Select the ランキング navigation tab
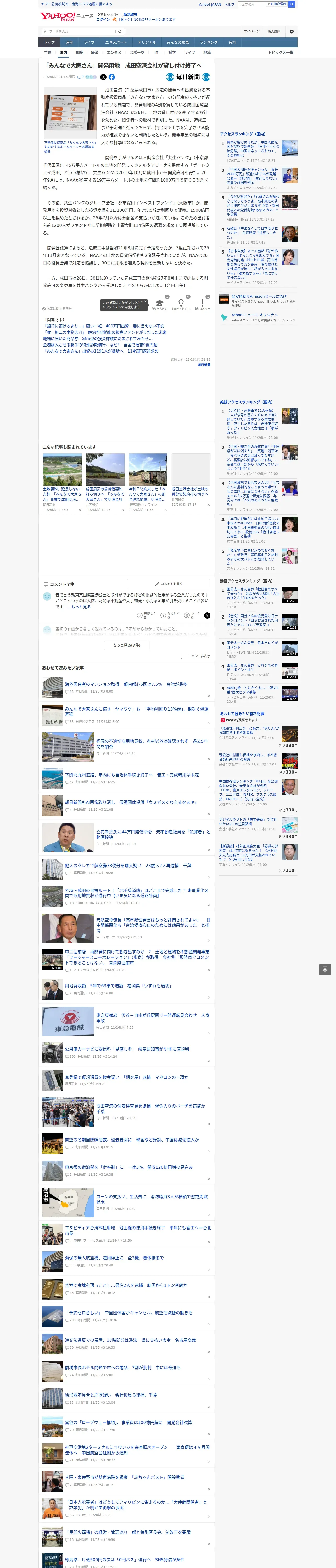Viewport: 336px width, 1568px height. click(x=209, y=42)
